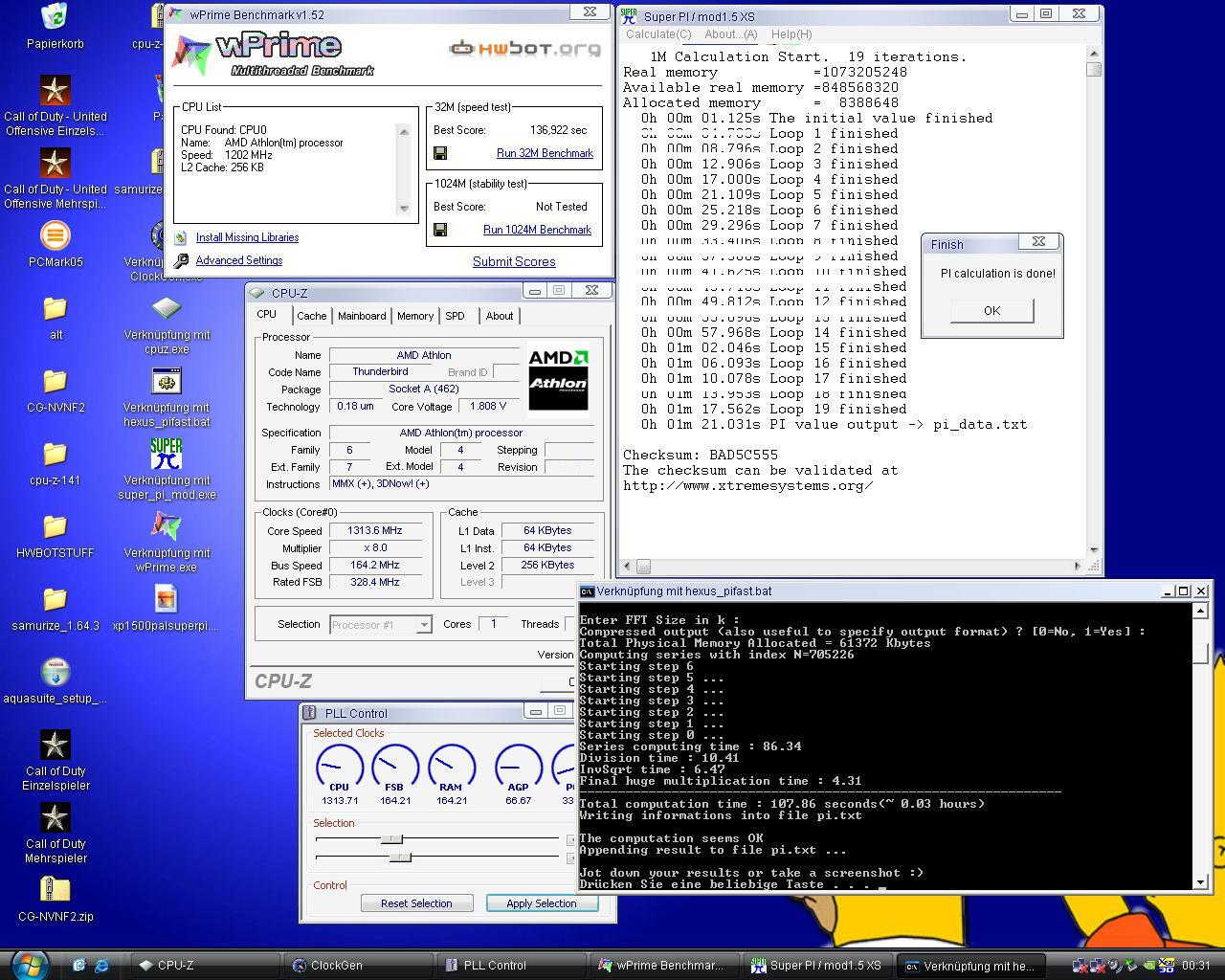This screenshot has height=980, width=1225.
Task: Click the Windows Start orb
Action: click(29, 965)
